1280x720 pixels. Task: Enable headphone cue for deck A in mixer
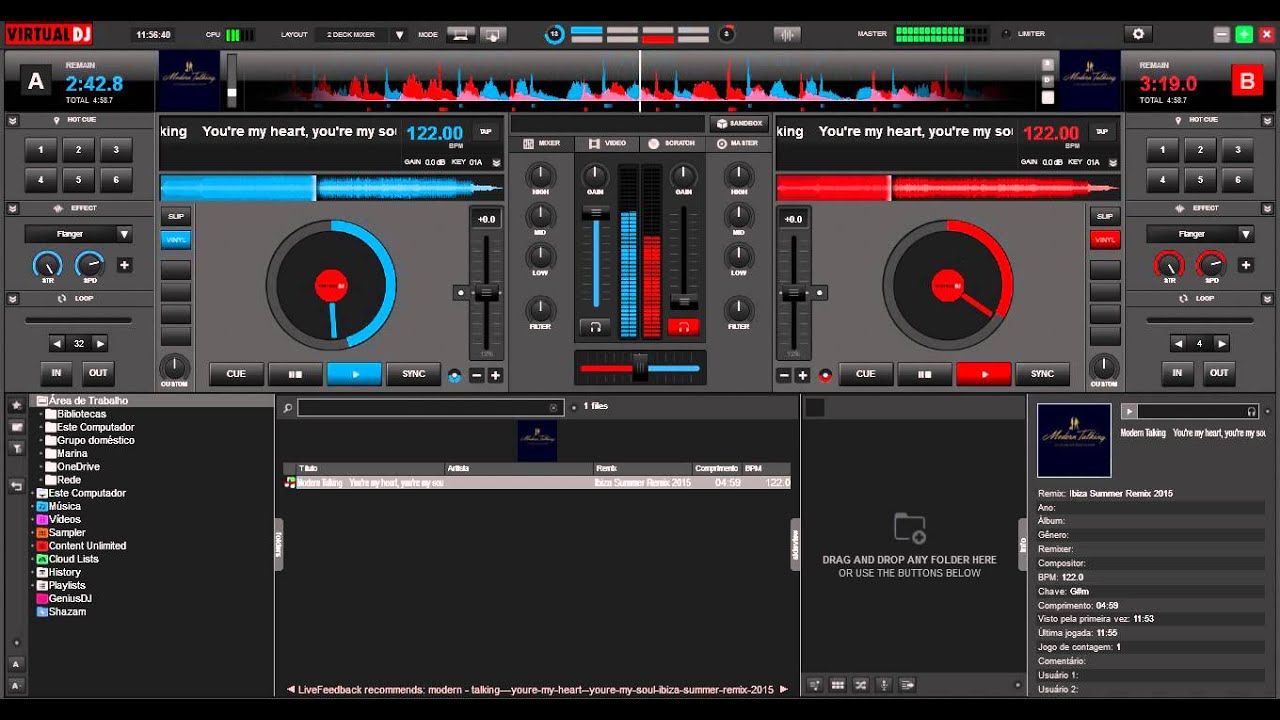tap(595, 327)
